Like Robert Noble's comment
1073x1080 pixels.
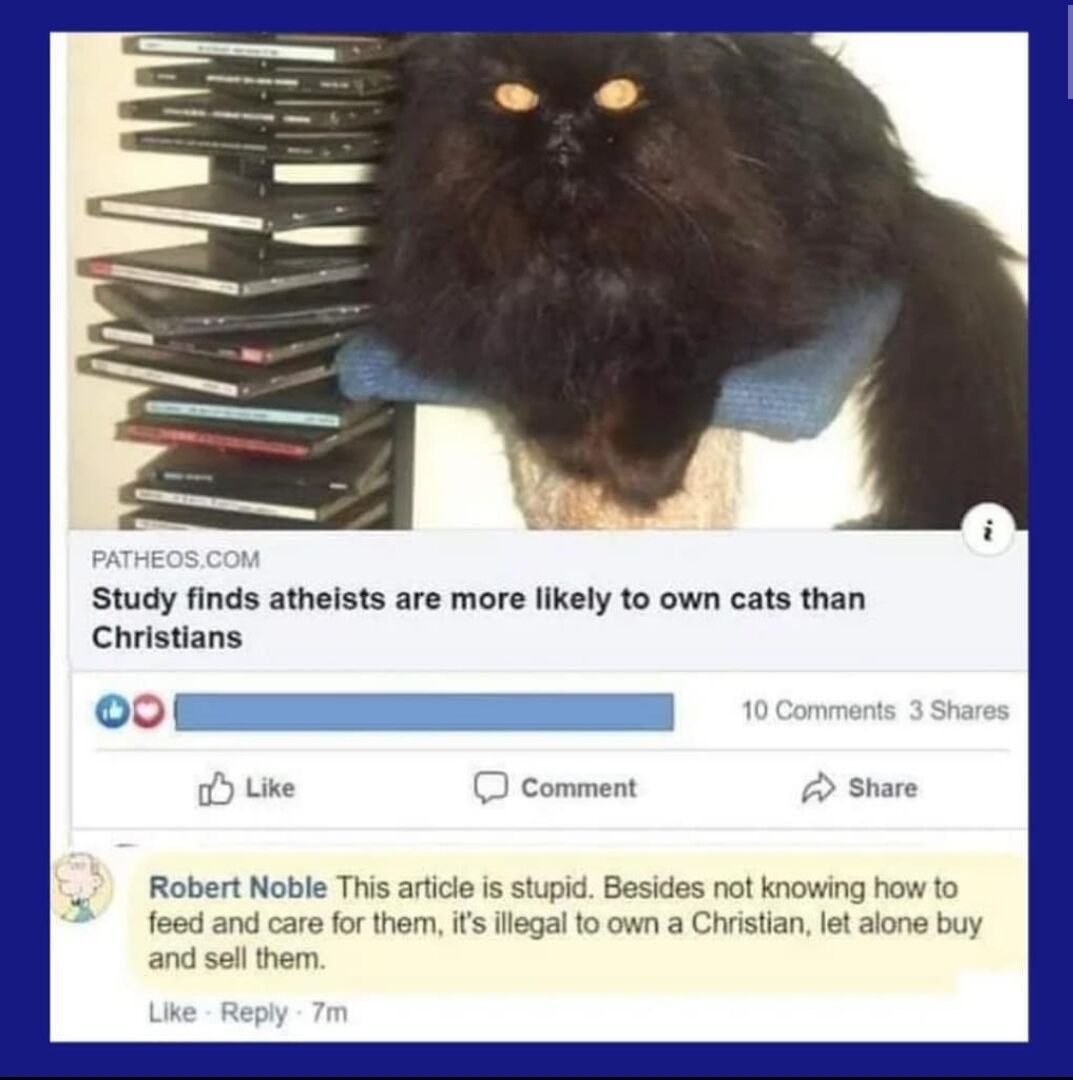coord(172,1012)
